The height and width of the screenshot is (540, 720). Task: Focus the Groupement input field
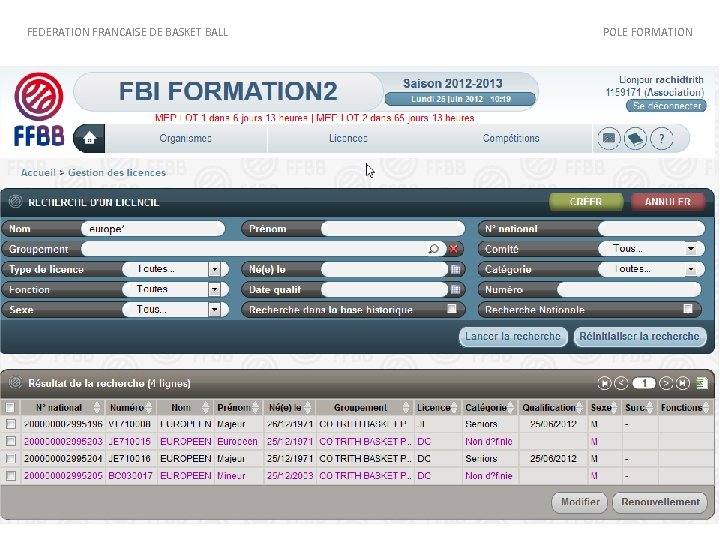[x=254, y=249]
